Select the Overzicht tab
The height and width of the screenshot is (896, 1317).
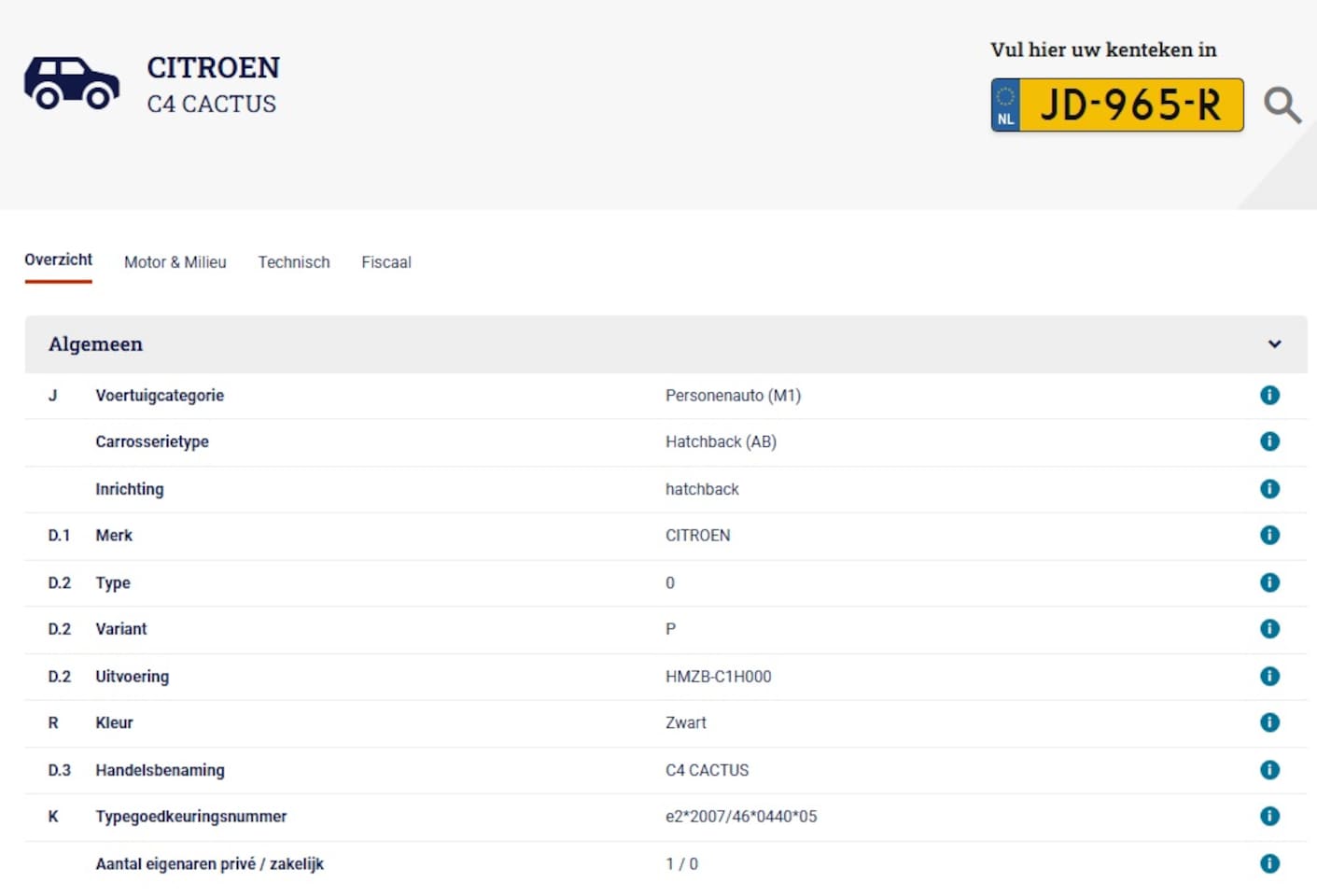click(x=58, y=259)
